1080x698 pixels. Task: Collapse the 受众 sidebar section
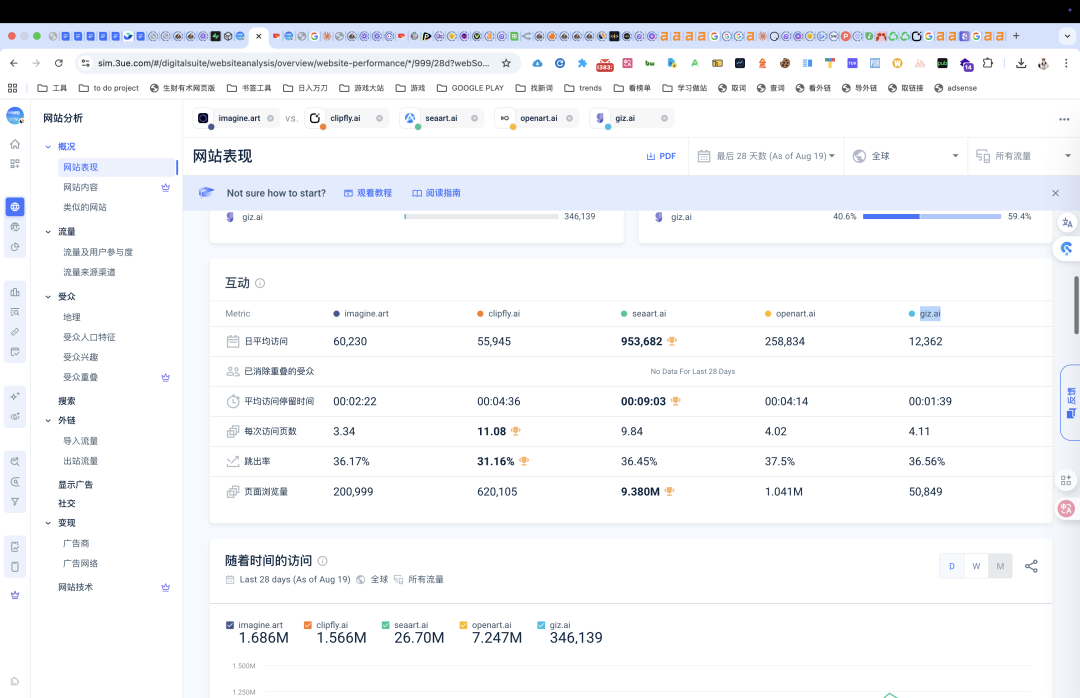pyautogui.click(x=48, y=297)
